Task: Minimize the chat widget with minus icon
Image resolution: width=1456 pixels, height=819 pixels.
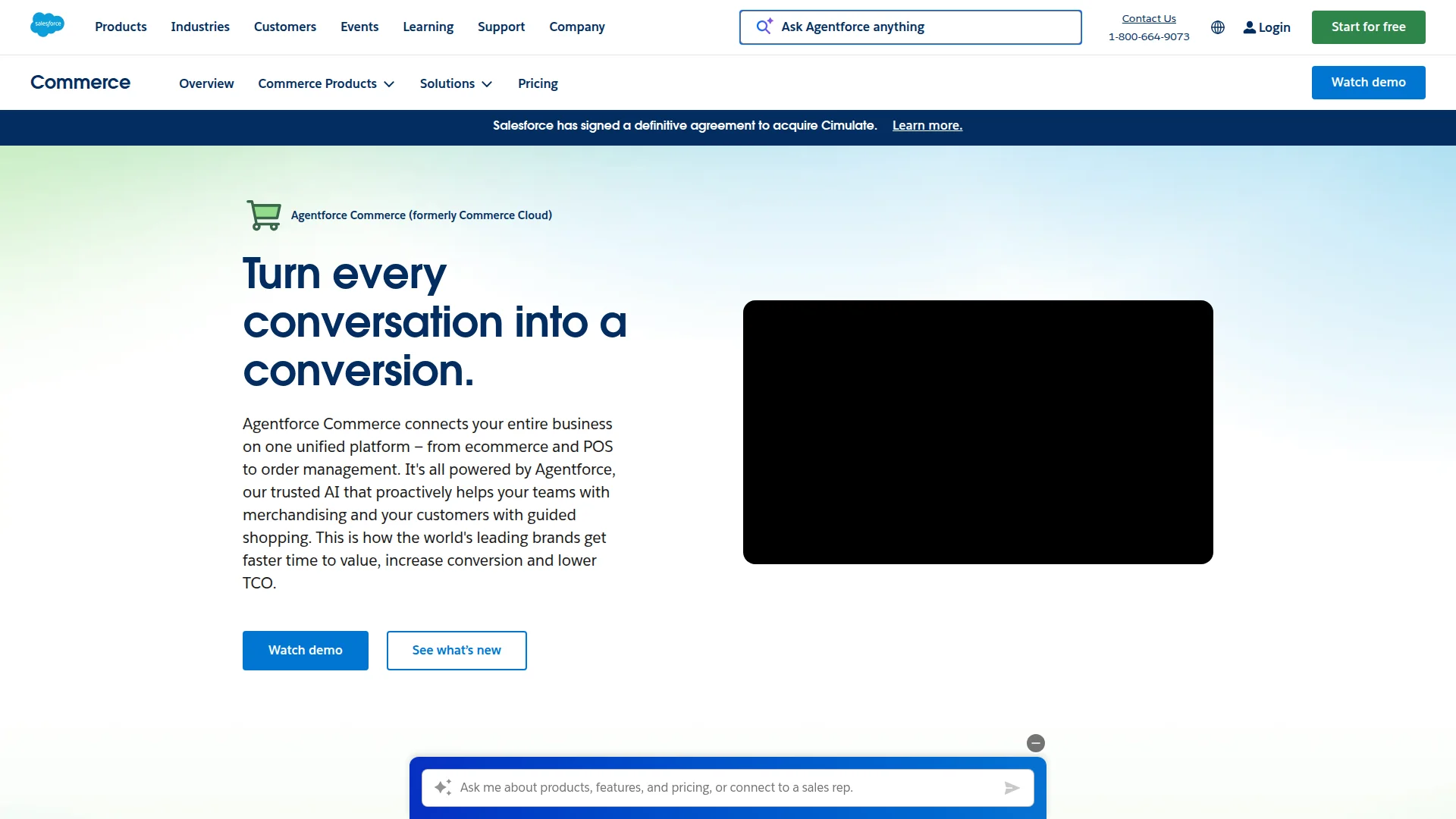Action: click(1035, 743)
